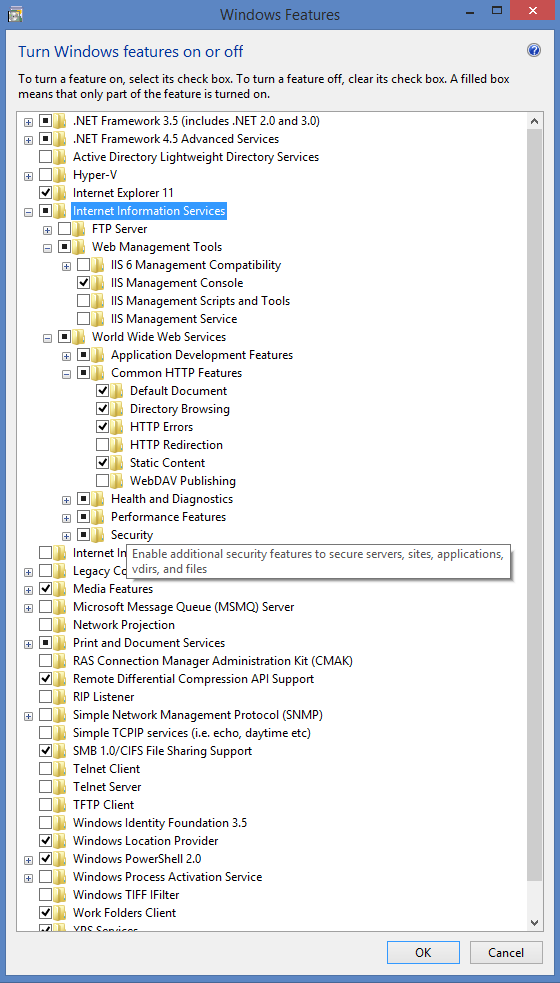
Task: Click the features list scrollbar thumb
Action: pos(534,507)
